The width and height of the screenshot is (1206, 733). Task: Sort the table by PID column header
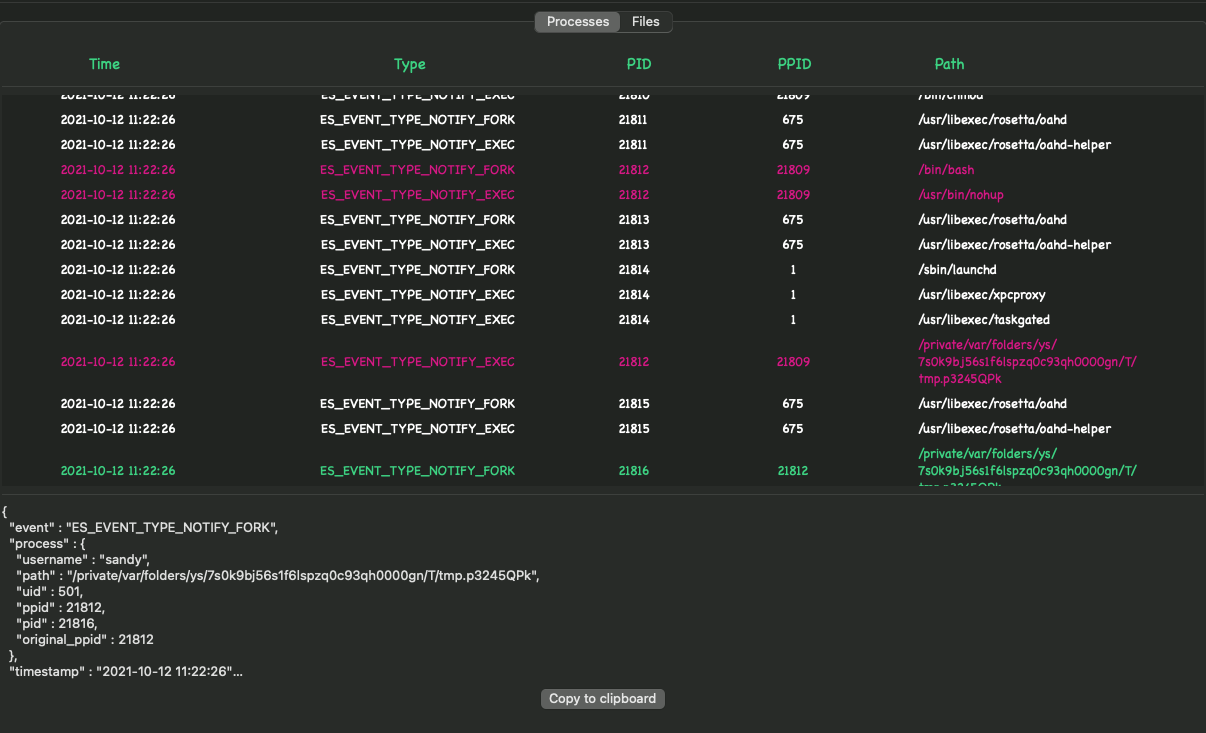pyautogui.click(x=639, y=64)
